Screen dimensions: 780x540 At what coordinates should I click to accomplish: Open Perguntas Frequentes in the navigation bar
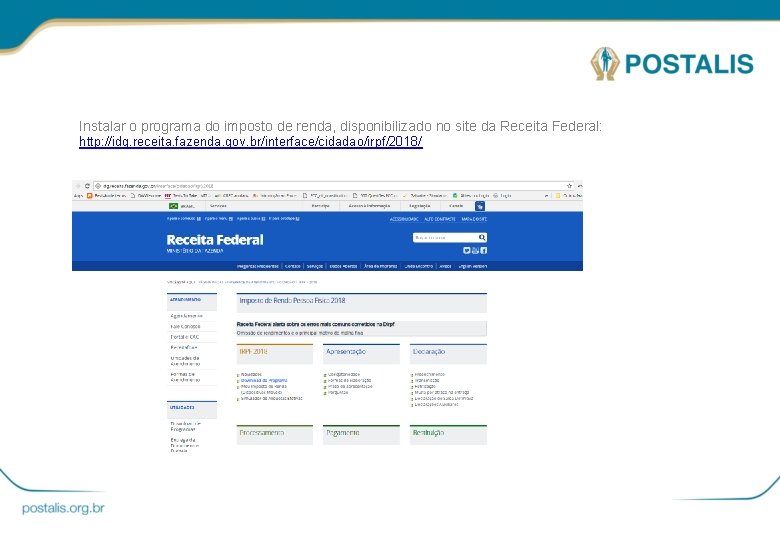[258, 267]
